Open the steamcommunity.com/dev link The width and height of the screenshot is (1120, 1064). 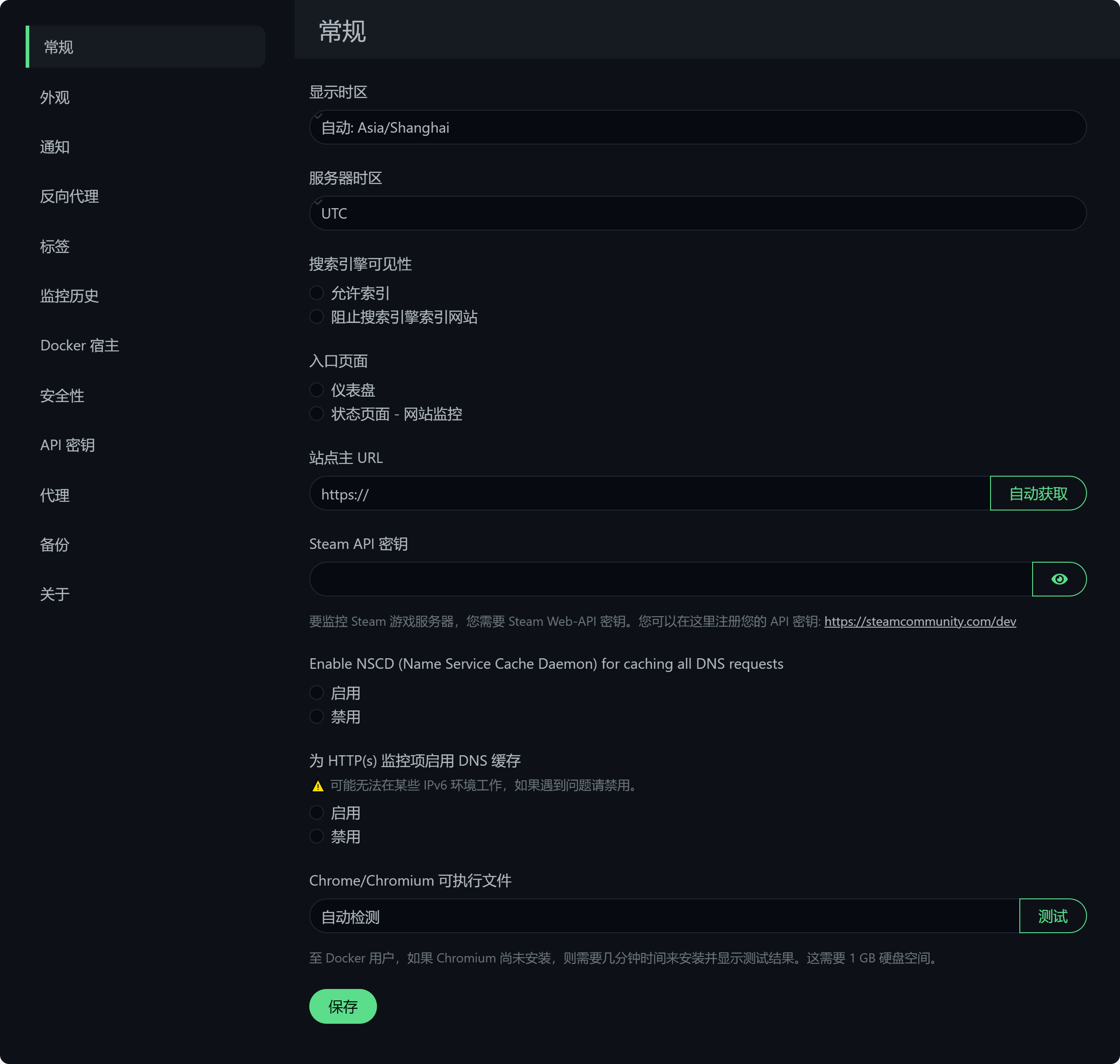coord(920,622)
